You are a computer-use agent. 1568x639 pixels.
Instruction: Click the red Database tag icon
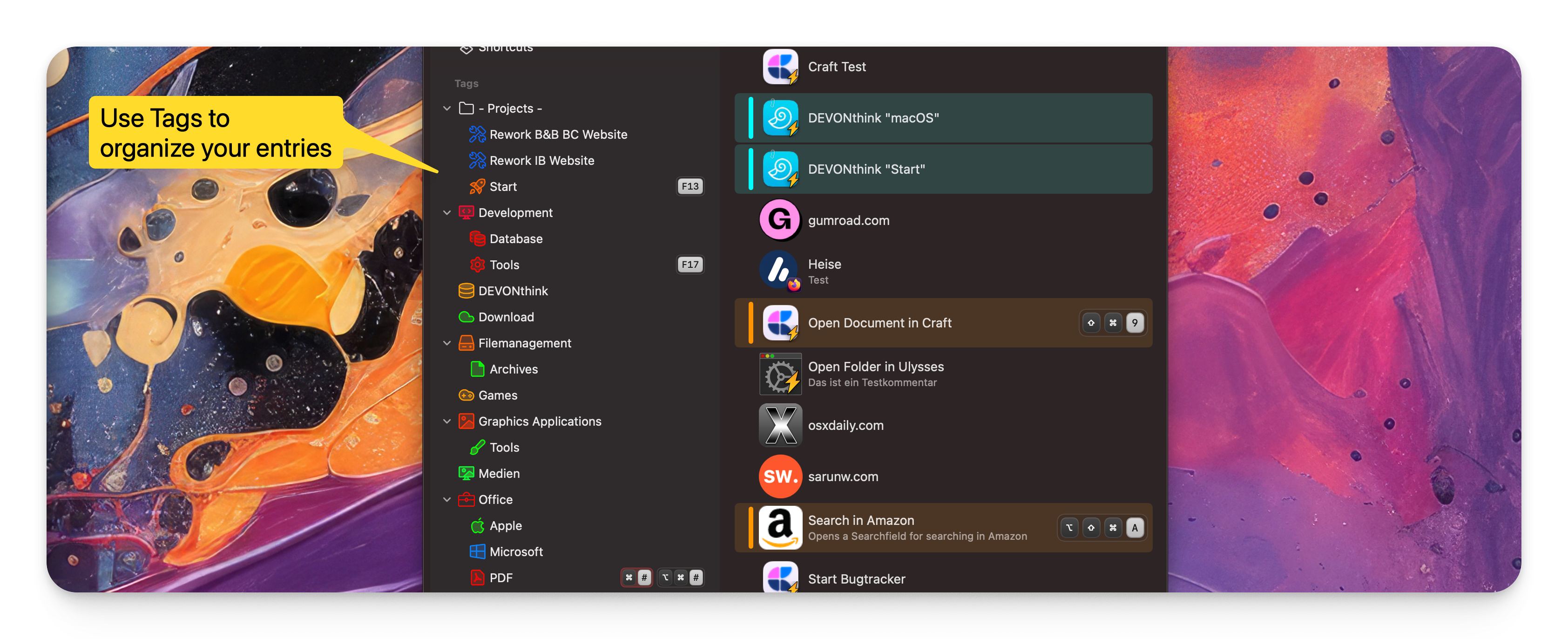pos(477,239)
